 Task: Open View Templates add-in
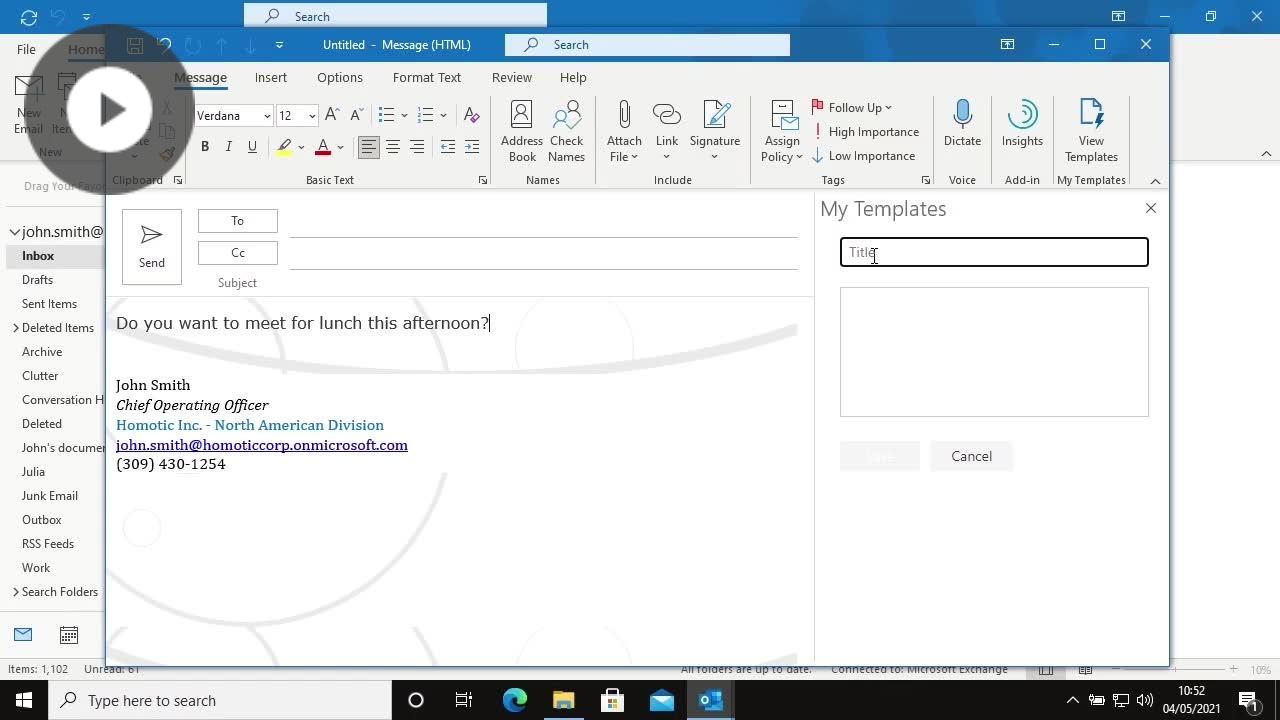1091,131
